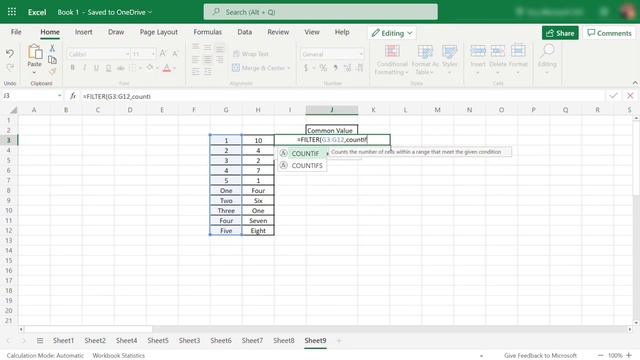Click the font color A swatch
This screenshot has width=640, height=360.
[167, 68]
